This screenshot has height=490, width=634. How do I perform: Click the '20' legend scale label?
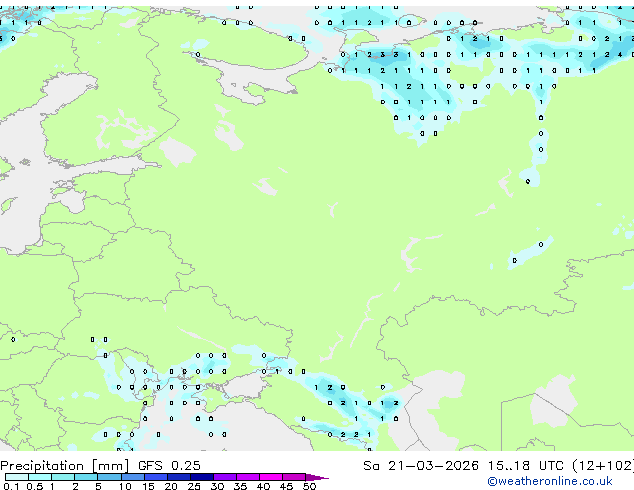tap(171, 486)
